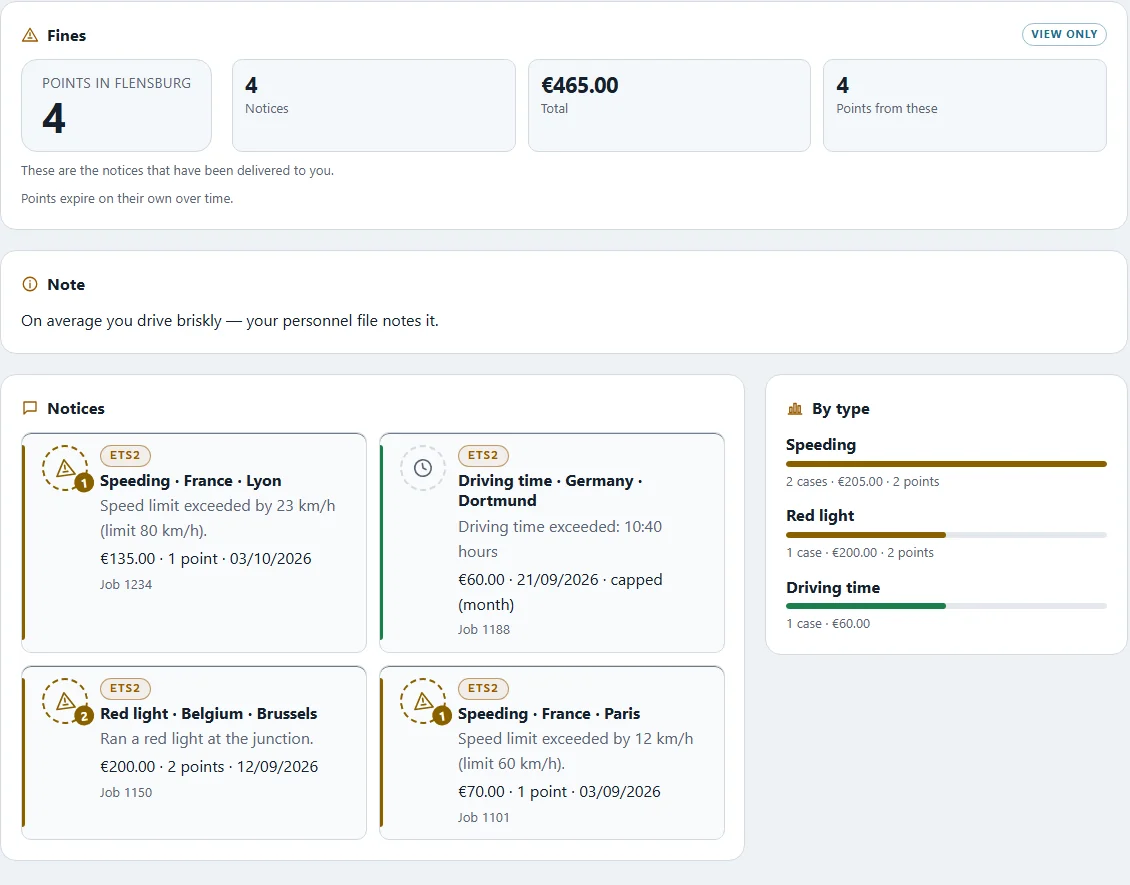This screenshot has width=1130, height=885.
Task: Click the 2 points badge on the Brussels notice
Action: tap(84, 716)
